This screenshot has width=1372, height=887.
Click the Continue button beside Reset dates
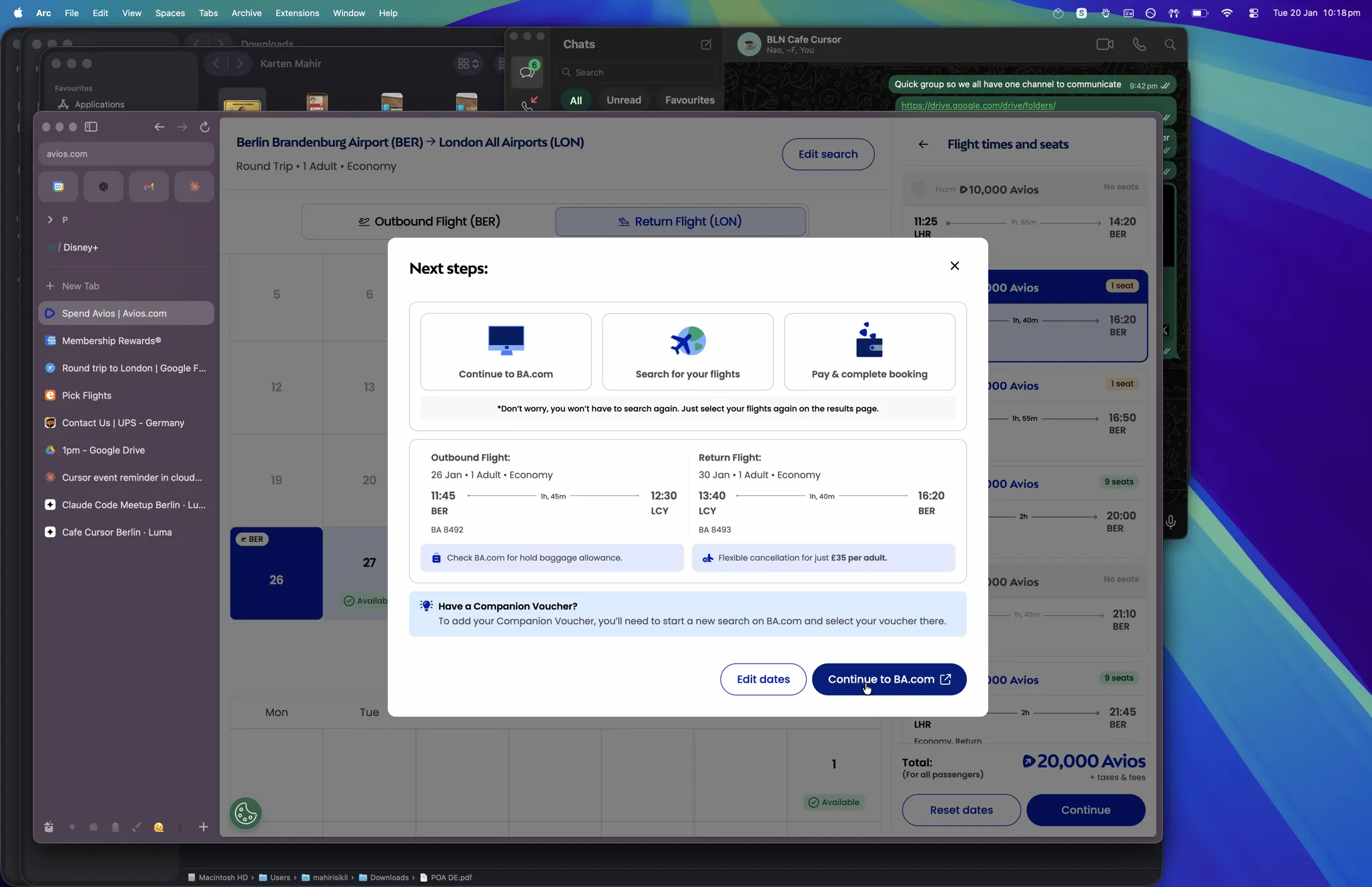point(1086,810)
